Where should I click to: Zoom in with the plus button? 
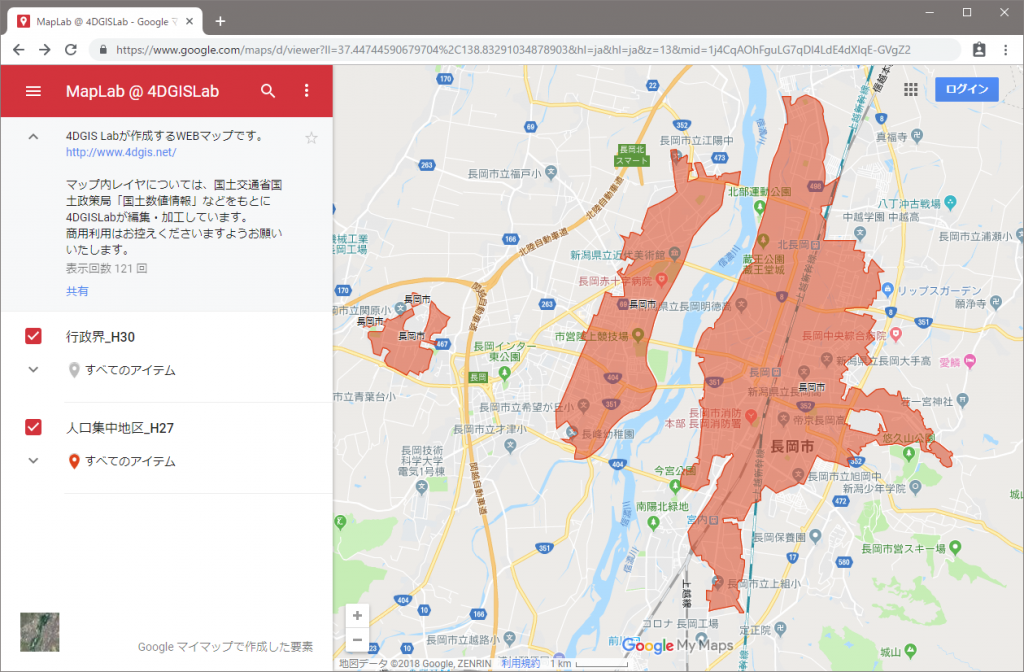click(x=357, y=615)
